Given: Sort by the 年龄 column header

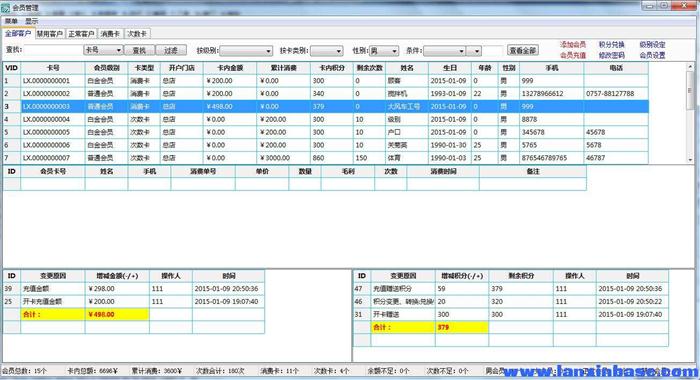Looking at the screenshot, I should [x=485, y=68].
